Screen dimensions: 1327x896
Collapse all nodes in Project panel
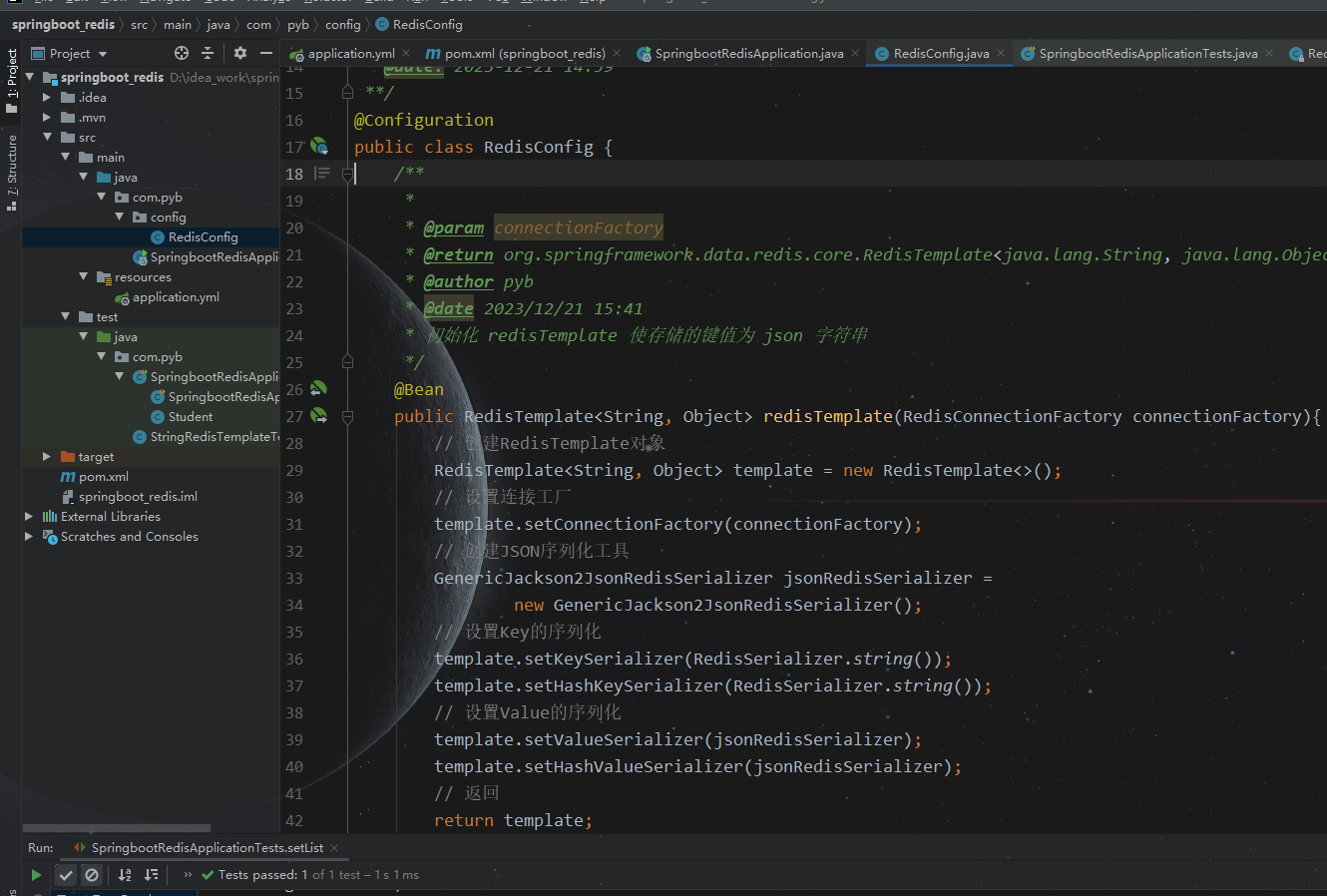208,53
